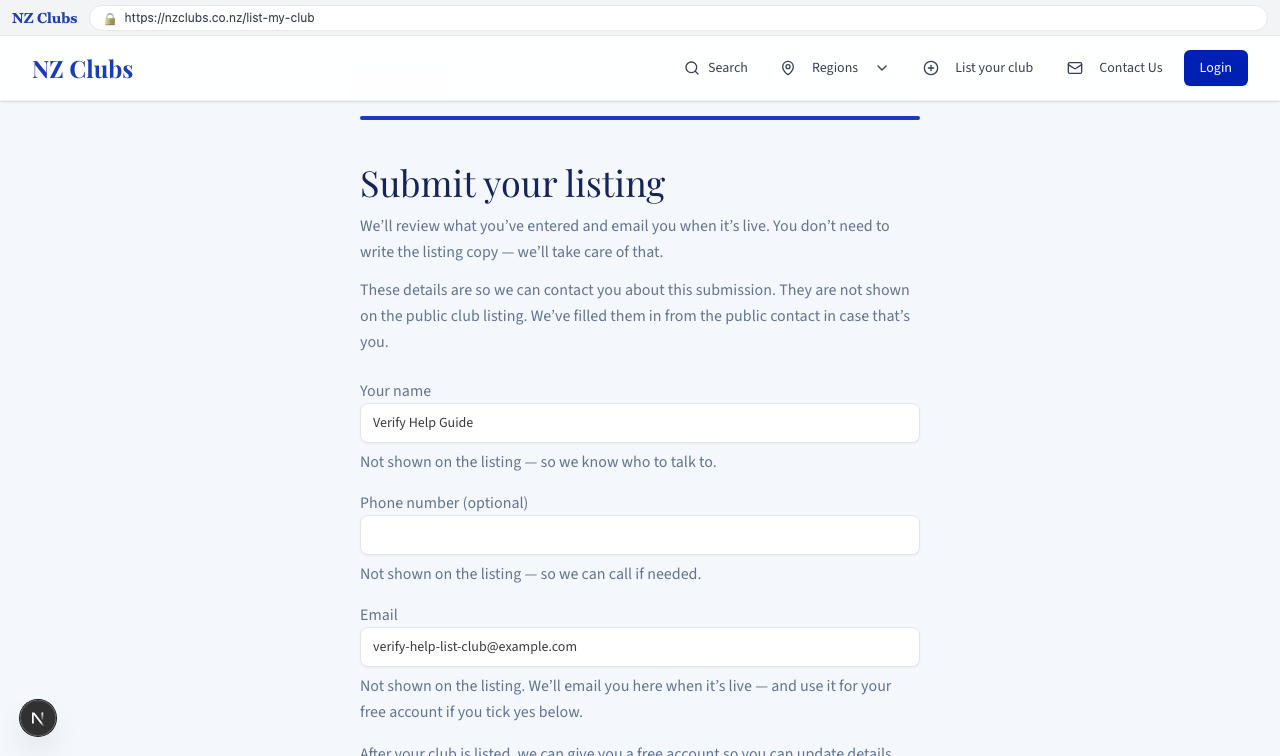Click the Next.js dev tools badge
The width and height of the screenshot is (1280, 756).
pyautogui.click(x=38, y=718)
